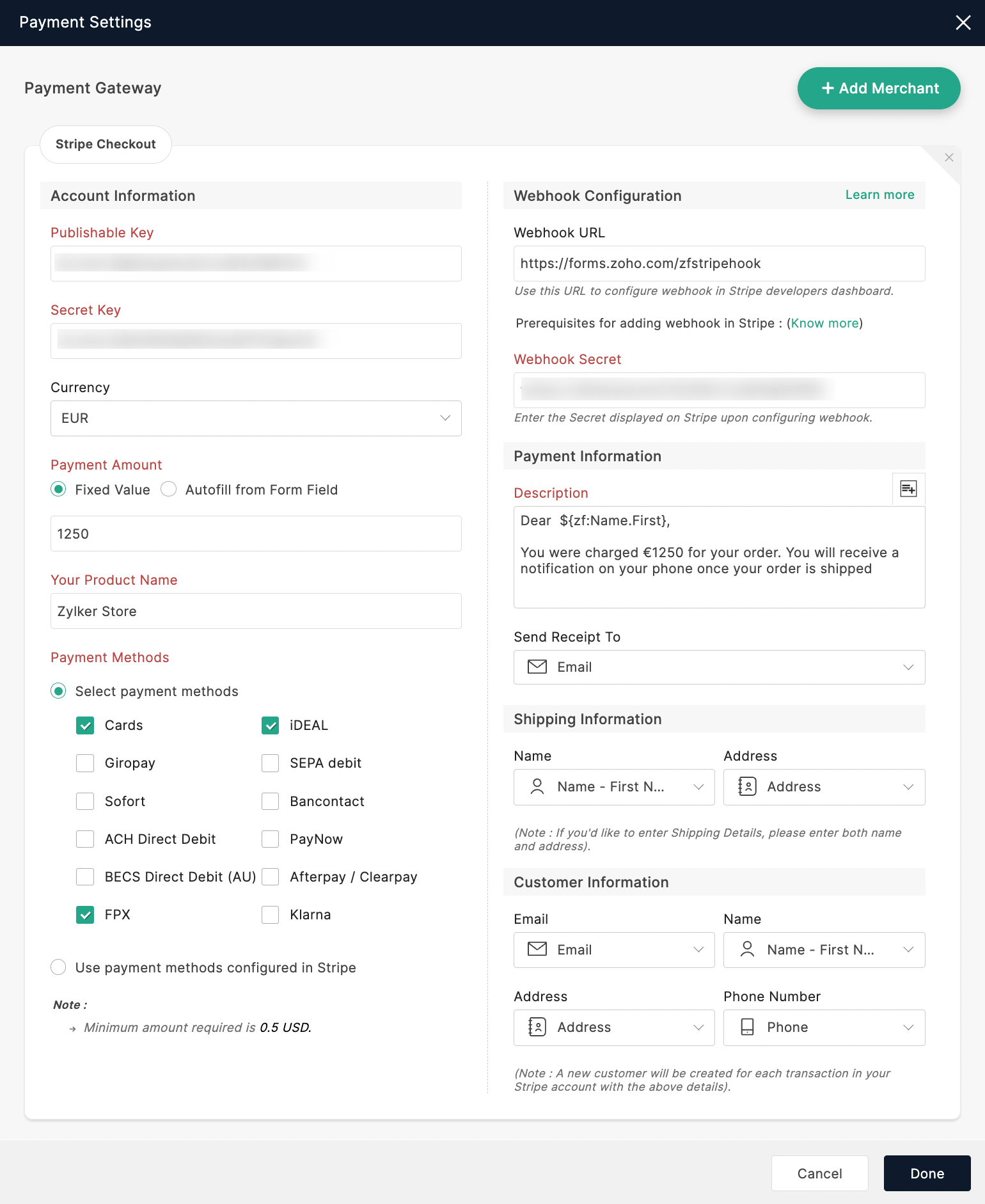
Task: Tick the Klarna checkbox
Action: (271, 915)
